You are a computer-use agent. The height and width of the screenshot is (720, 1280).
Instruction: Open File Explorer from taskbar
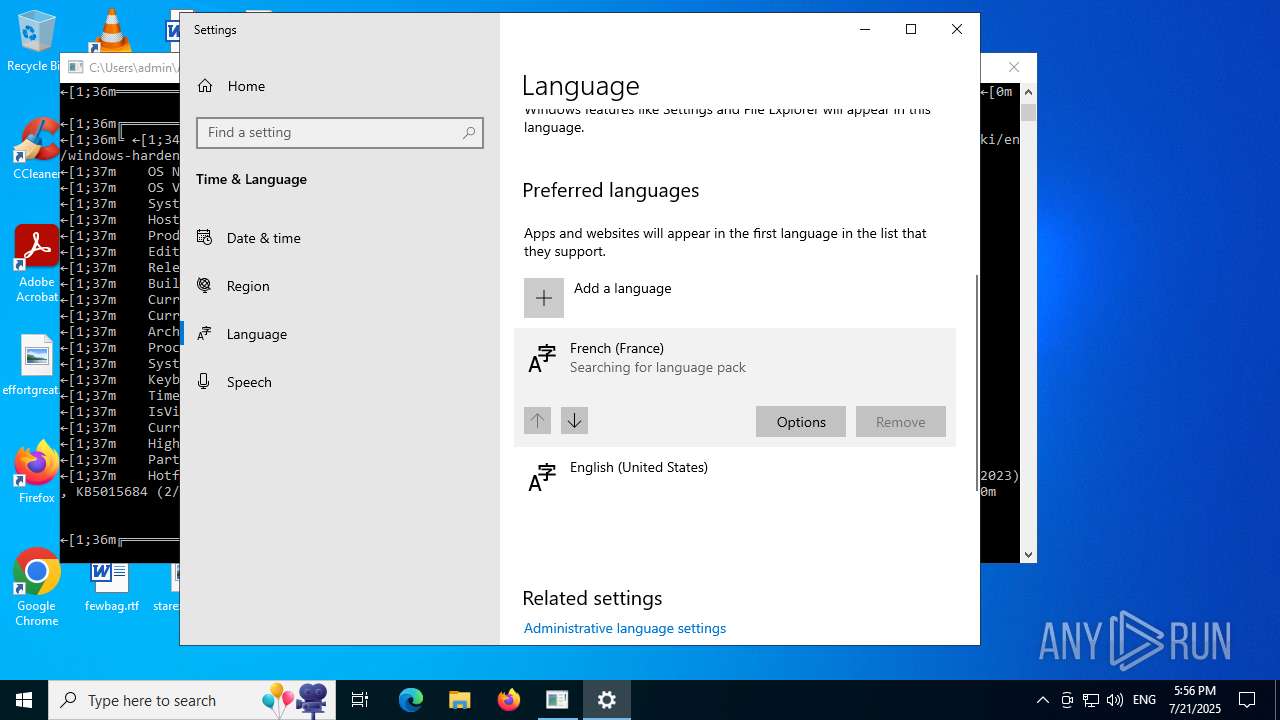click(x=460, y=700)
